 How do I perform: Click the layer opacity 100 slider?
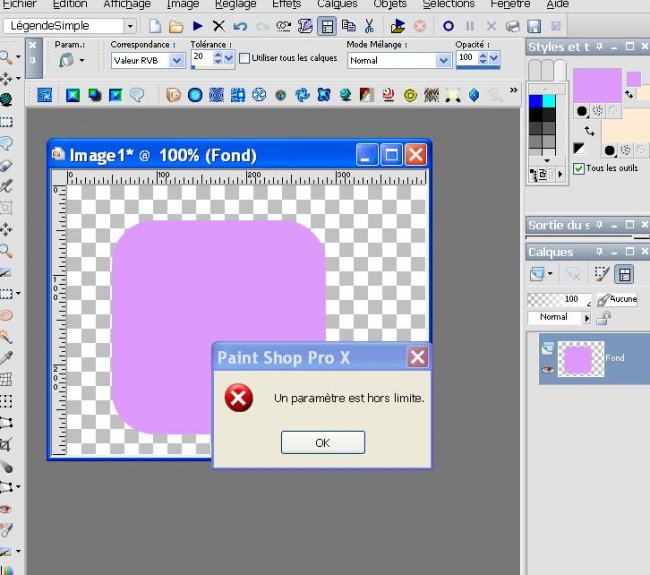(x=559, y=299)
